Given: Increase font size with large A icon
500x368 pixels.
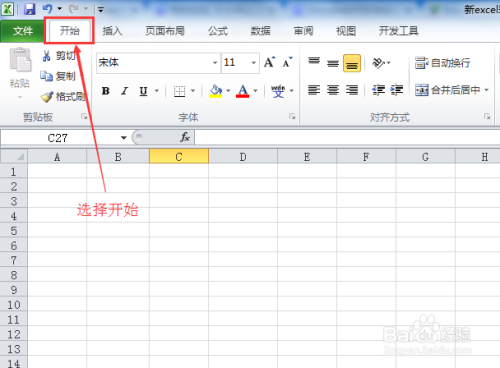Looking at the screenshot, I should (x=269, y=62).
